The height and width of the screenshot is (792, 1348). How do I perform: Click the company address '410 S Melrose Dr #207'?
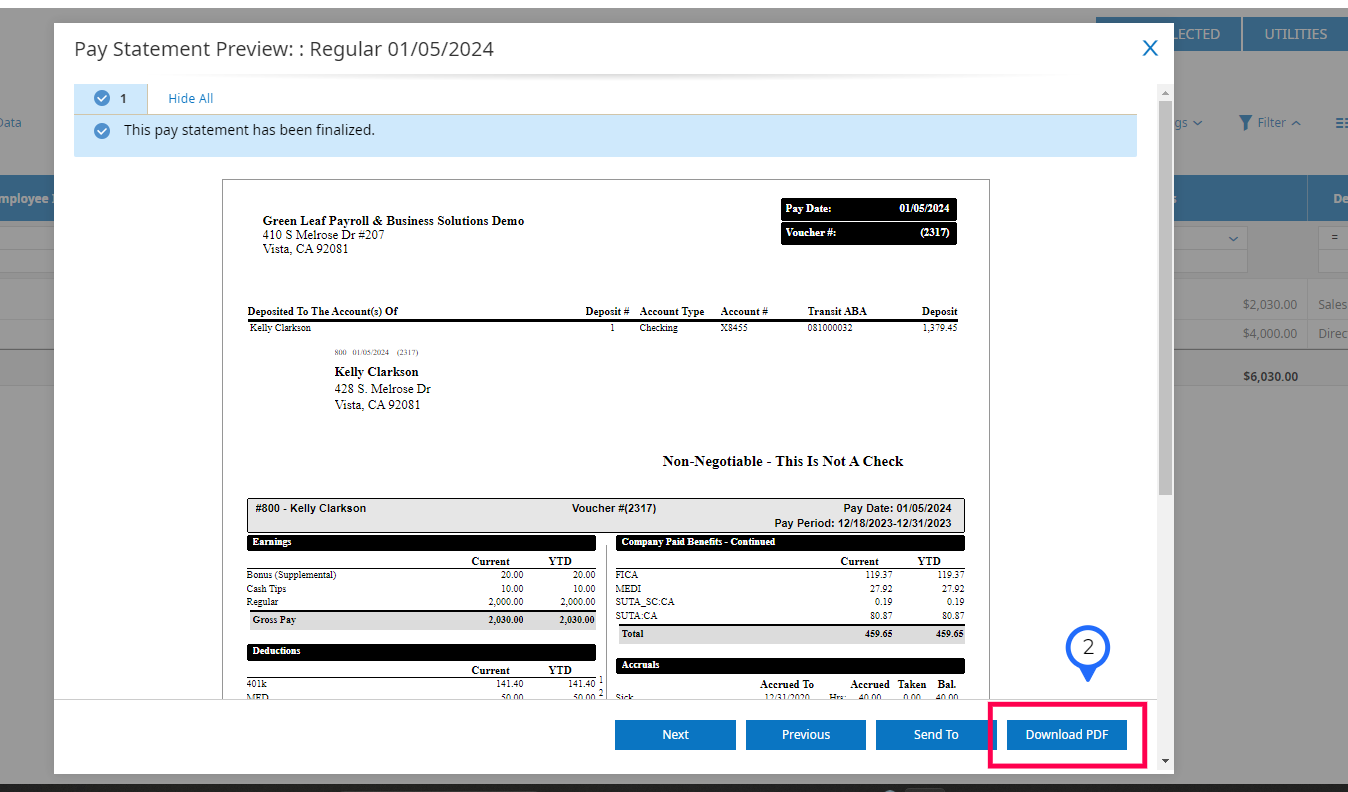pos(323,235)
